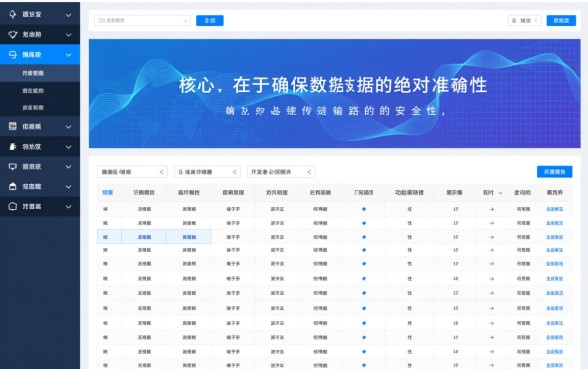Expand the sidebar menu with the pin icon

click(x=69, y=15)
